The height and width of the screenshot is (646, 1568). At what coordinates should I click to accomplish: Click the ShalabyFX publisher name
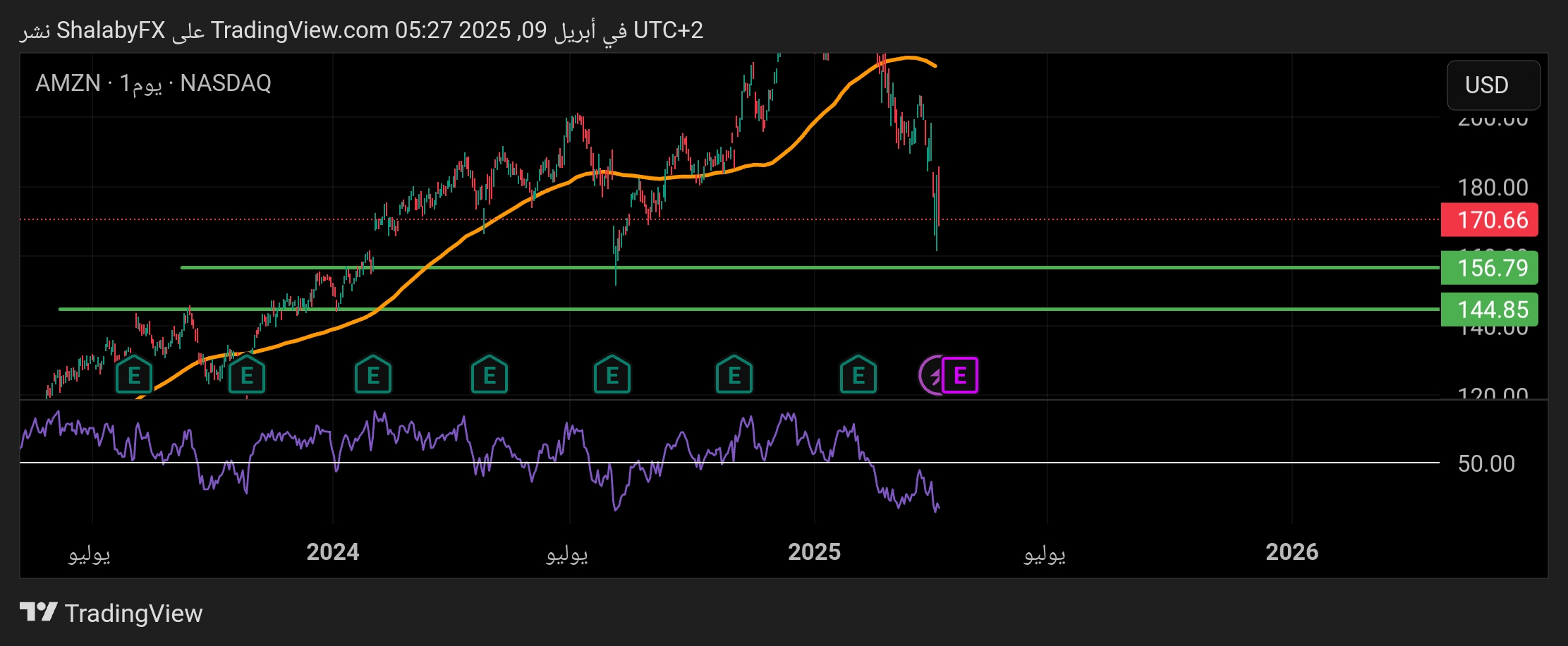(x=111, y=30)
